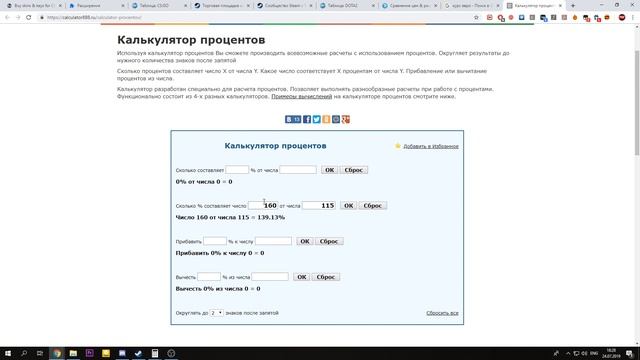This screenshot has height=360, width=640.
Task: Open the taskbar clock and date
Action: (611, 353)
